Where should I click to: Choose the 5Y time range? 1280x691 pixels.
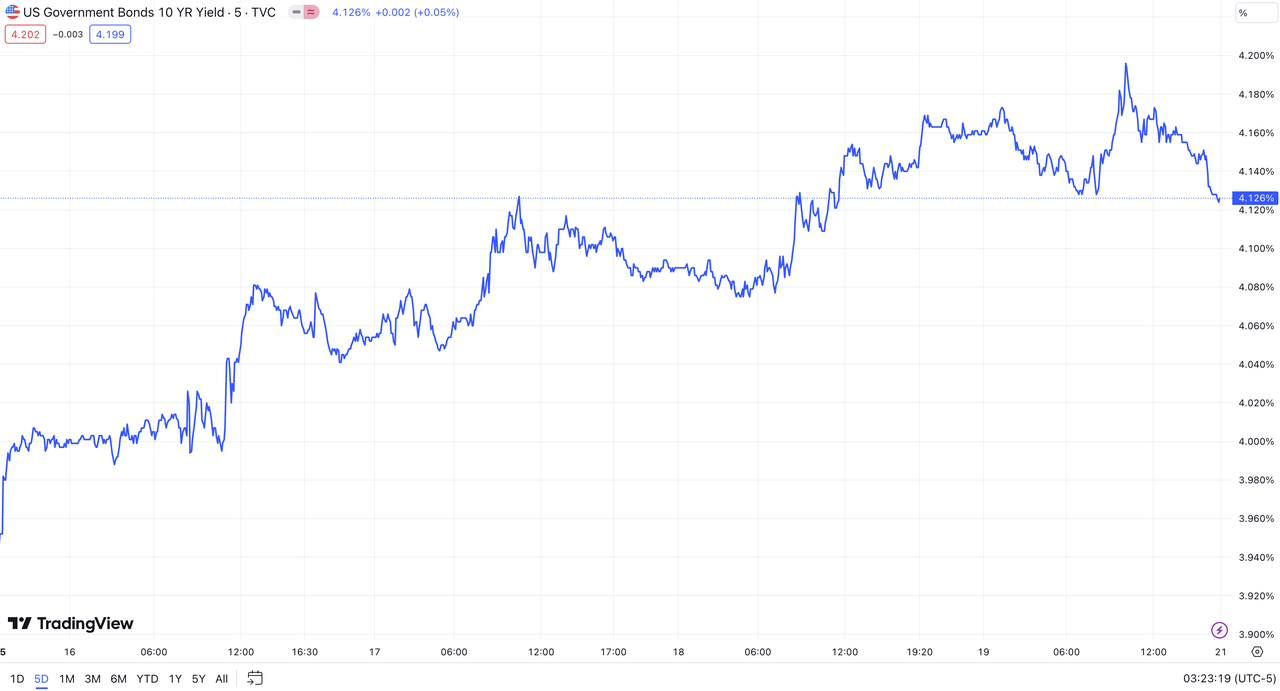pos(199,679)
